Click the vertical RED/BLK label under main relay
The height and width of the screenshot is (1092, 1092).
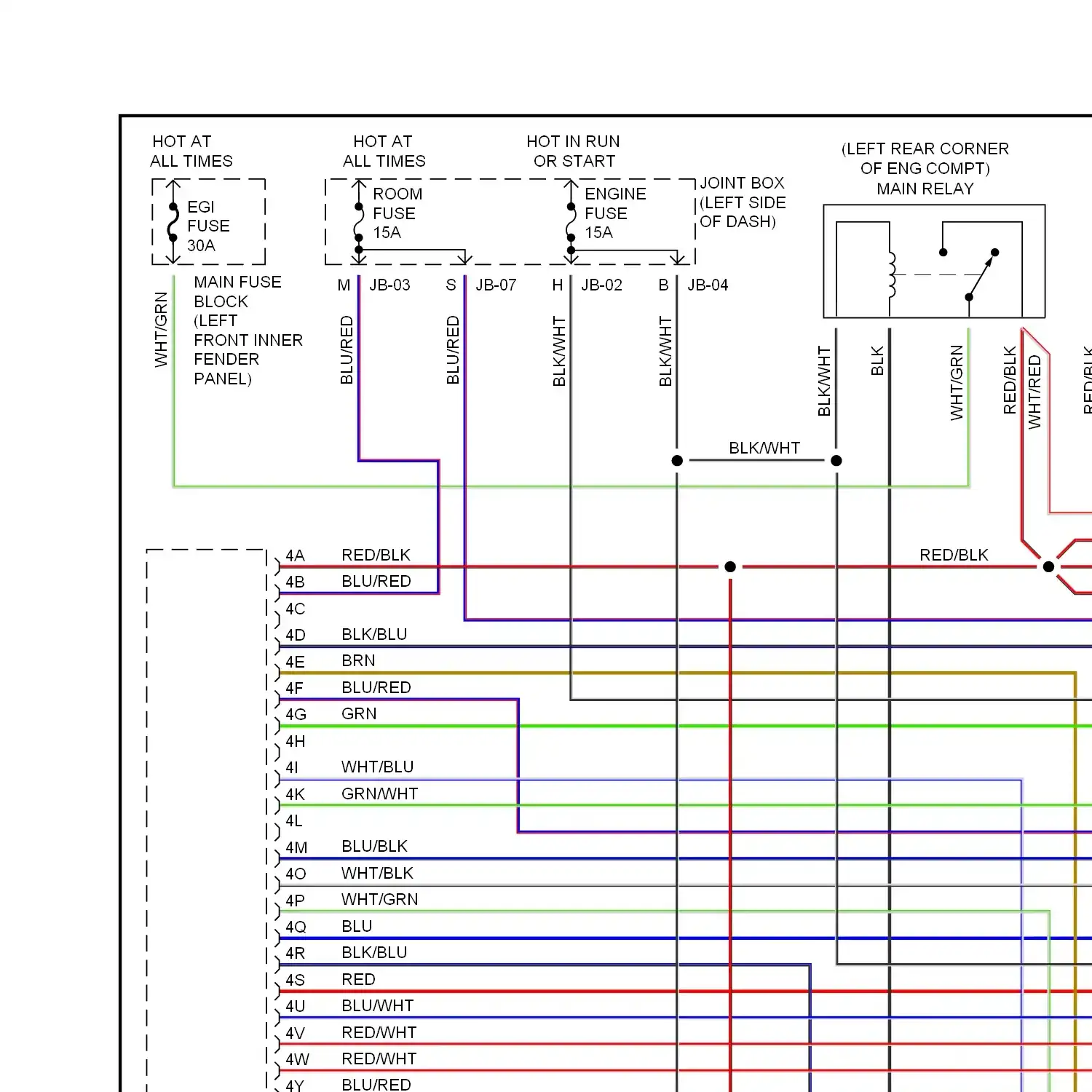(x=1010, y=381)
